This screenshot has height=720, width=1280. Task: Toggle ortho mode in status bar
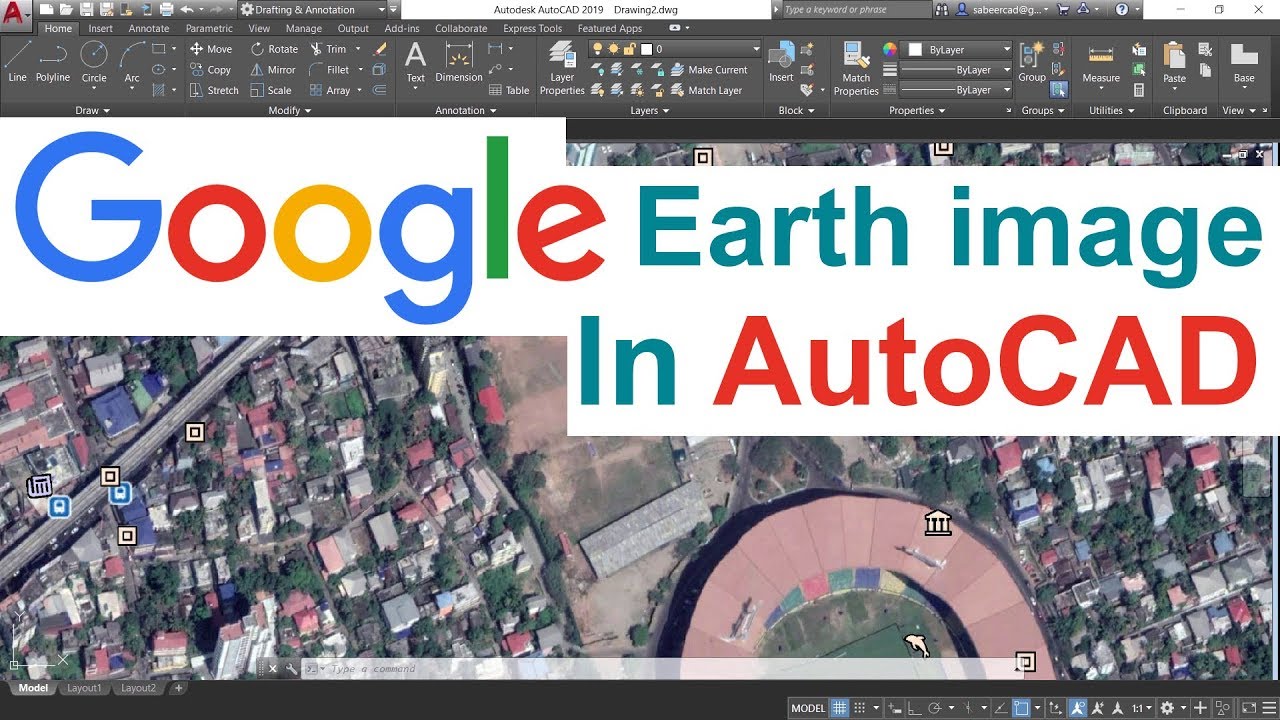tap(915, 708)
